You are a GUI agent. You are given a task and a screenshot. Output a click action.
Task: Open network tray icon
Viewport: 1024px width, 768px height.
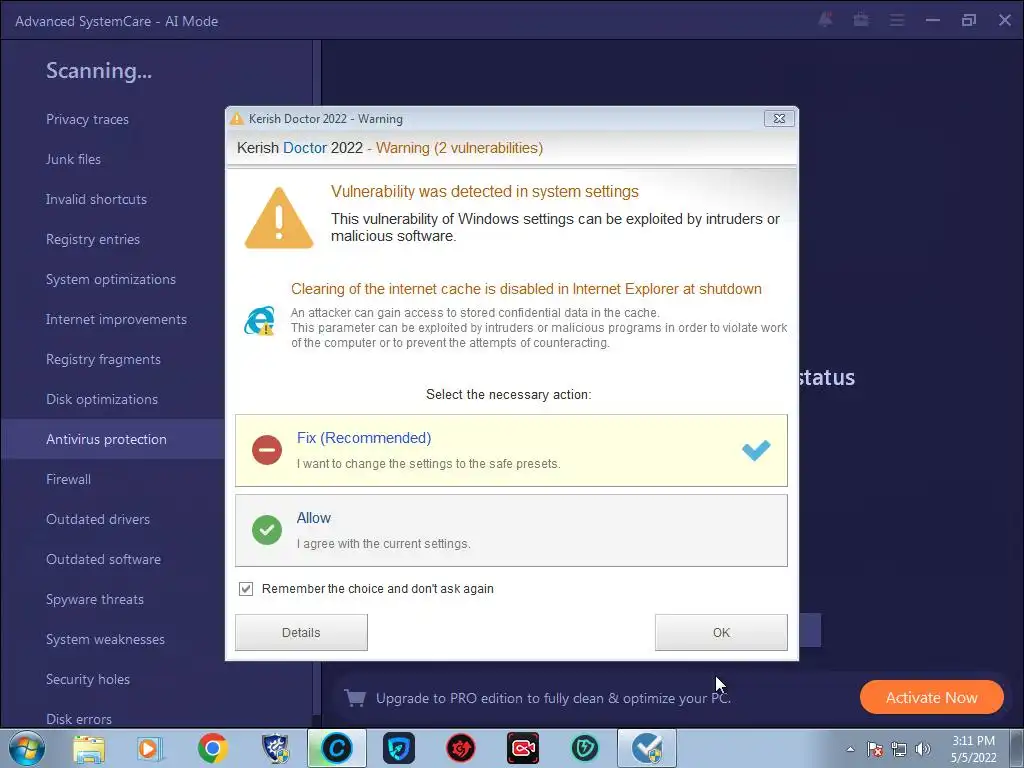[x=899, y=749]
